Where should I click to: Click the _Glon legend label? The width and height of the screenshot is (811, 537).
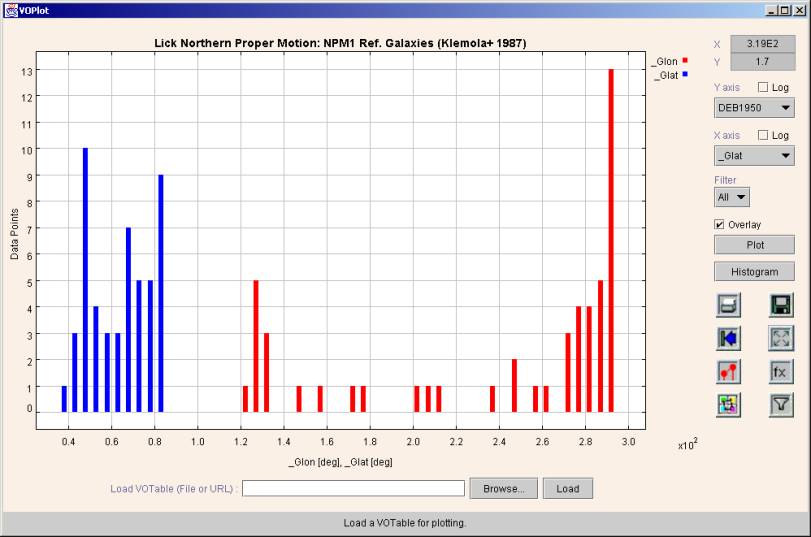pyautogui.click(x=665, y=62)
